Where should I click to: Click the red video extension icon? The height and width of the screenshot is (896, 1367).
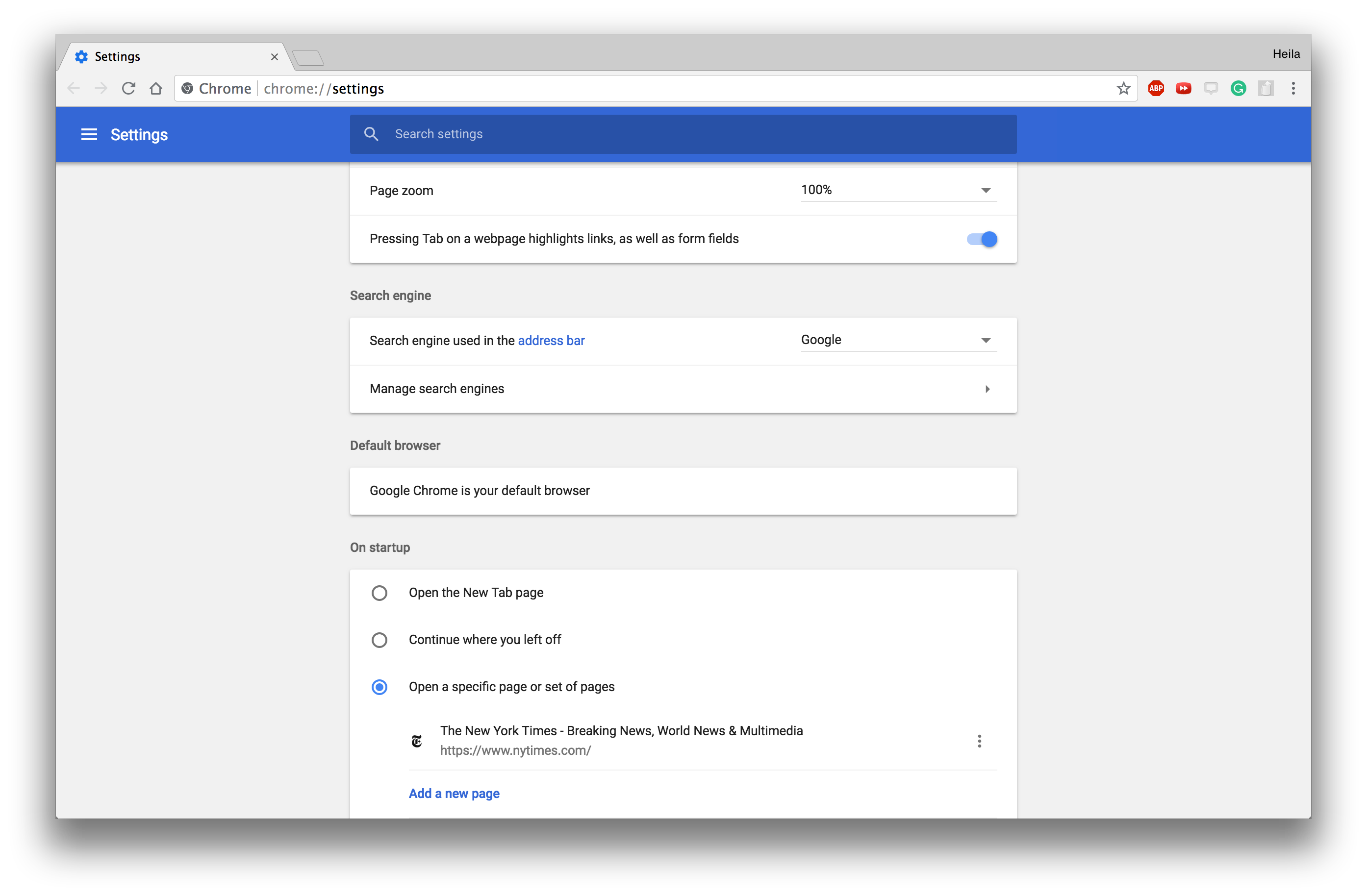coord(1183,88)
